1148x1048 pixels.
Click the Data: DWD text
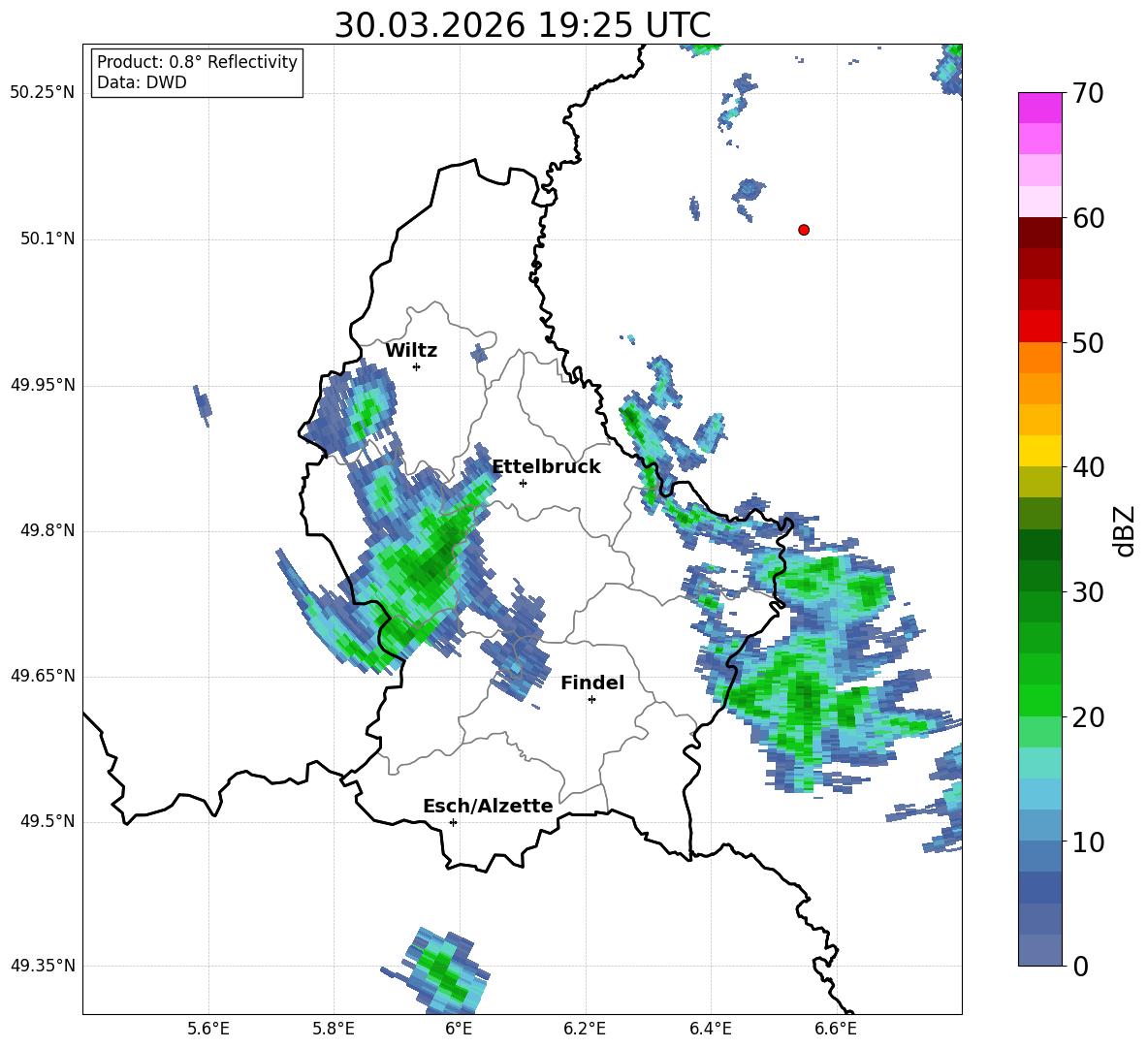pos(142,82)
